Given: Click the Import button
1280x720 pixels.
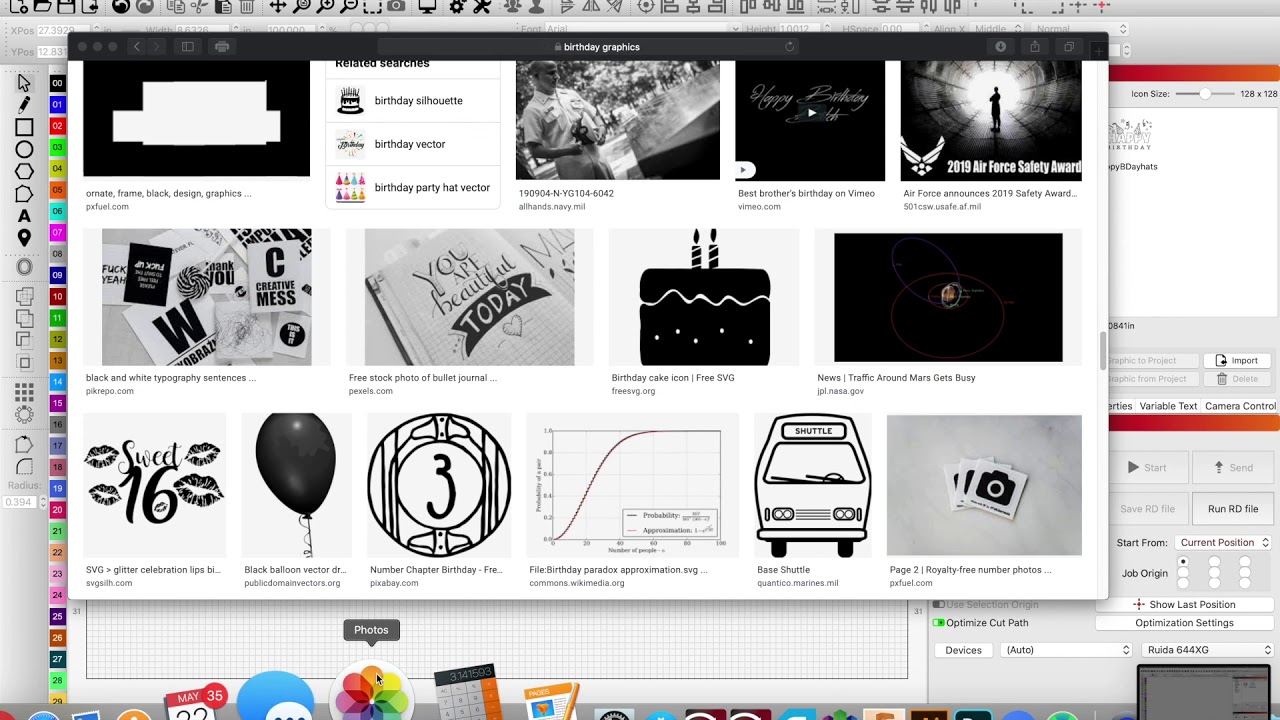Looking at the screenshot, I should click(1235, 361).
